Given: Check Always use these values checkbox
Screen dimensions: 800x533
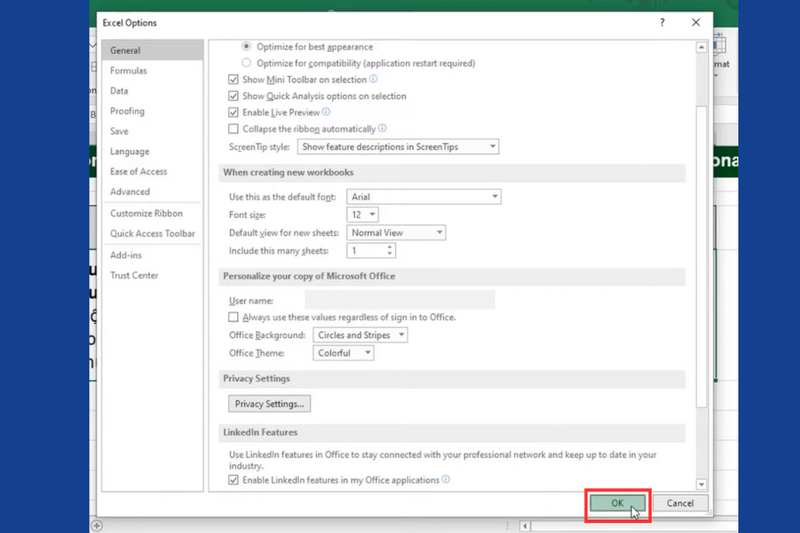Looking at the screenshot, I should pyautogui.click(x=233, y=317).
